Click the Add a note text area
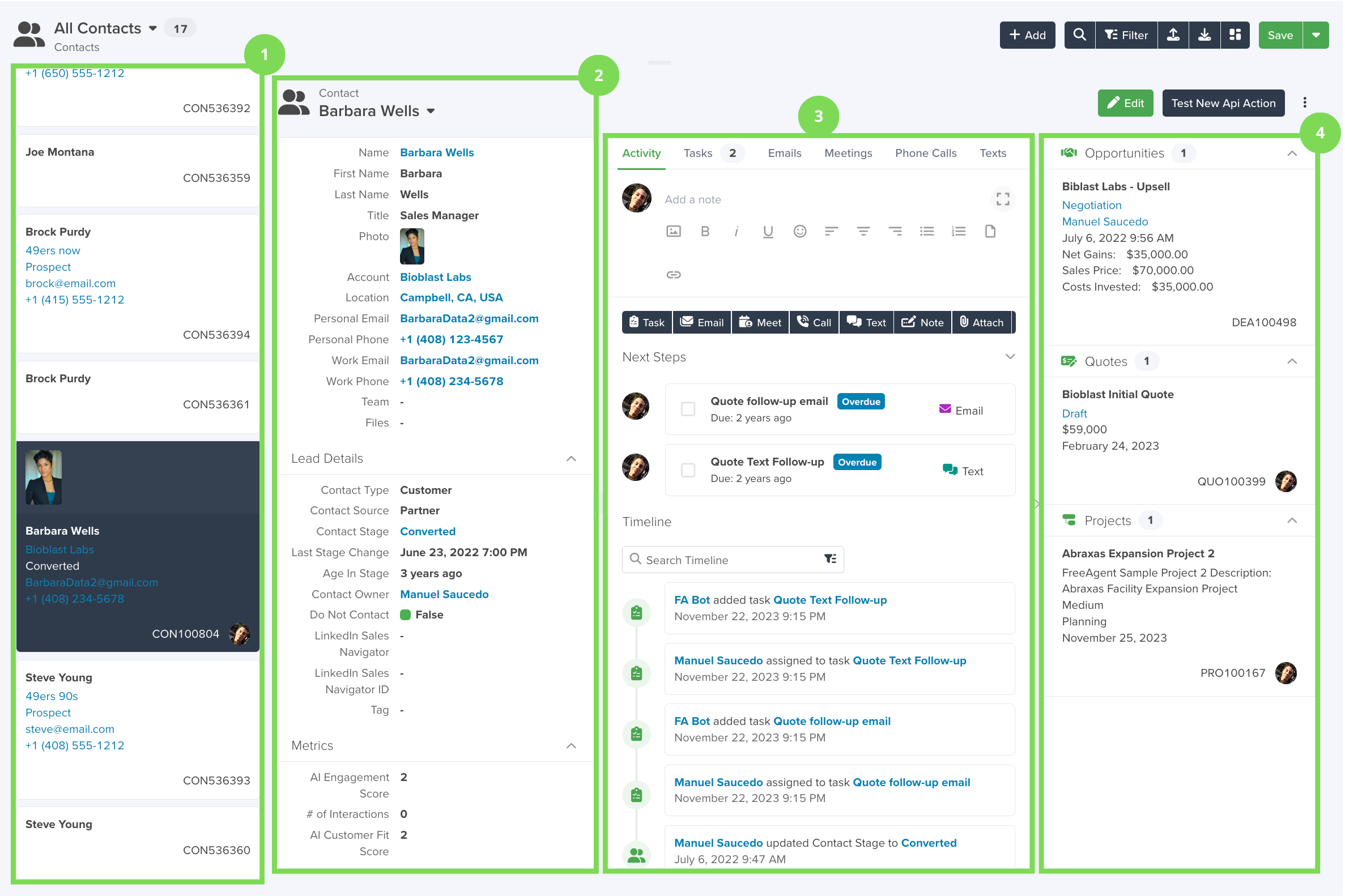The height and width of the screenshot is (896, 1345). [x=823, y=199]
